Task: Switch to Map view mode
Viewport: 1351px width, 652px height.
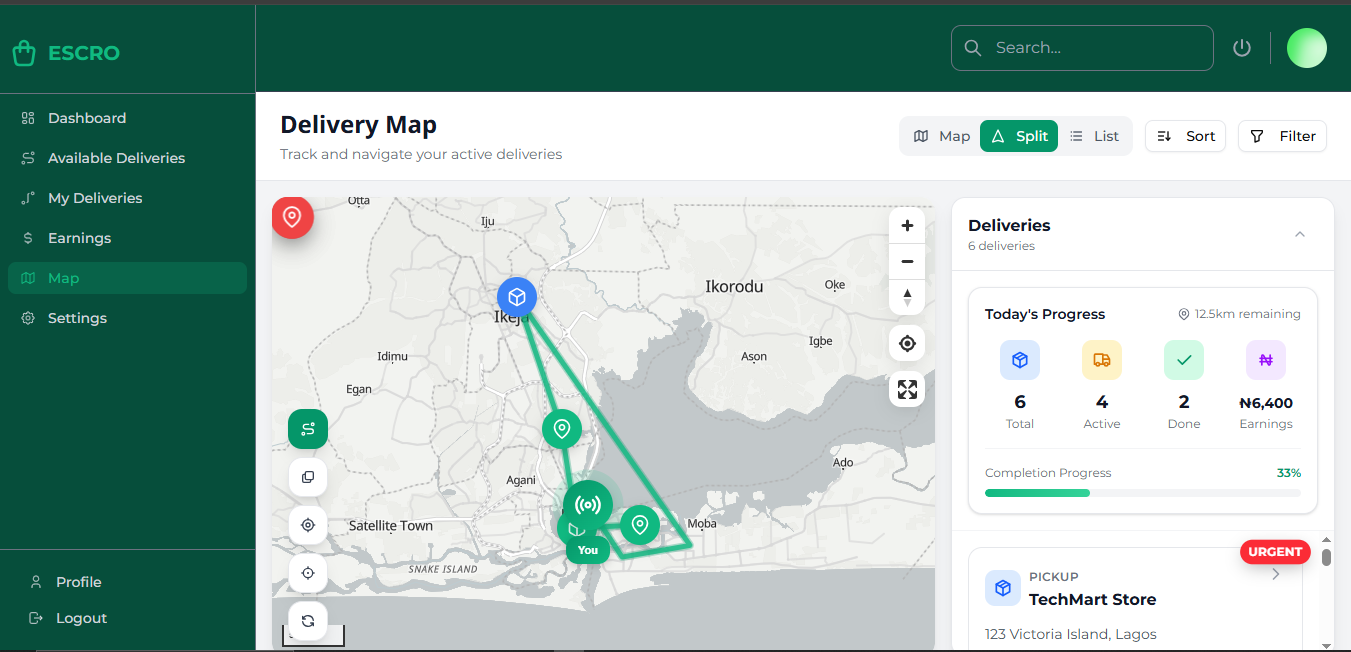Action: 941,136
